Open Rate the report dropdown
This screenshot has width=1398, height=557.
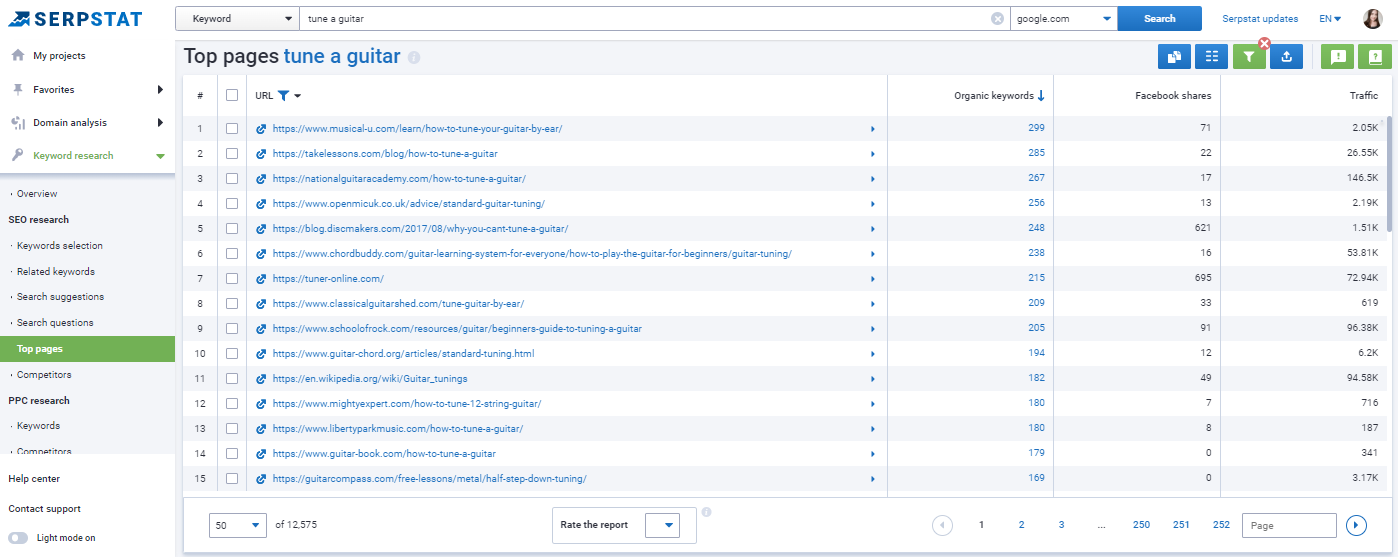pos(662,525)
